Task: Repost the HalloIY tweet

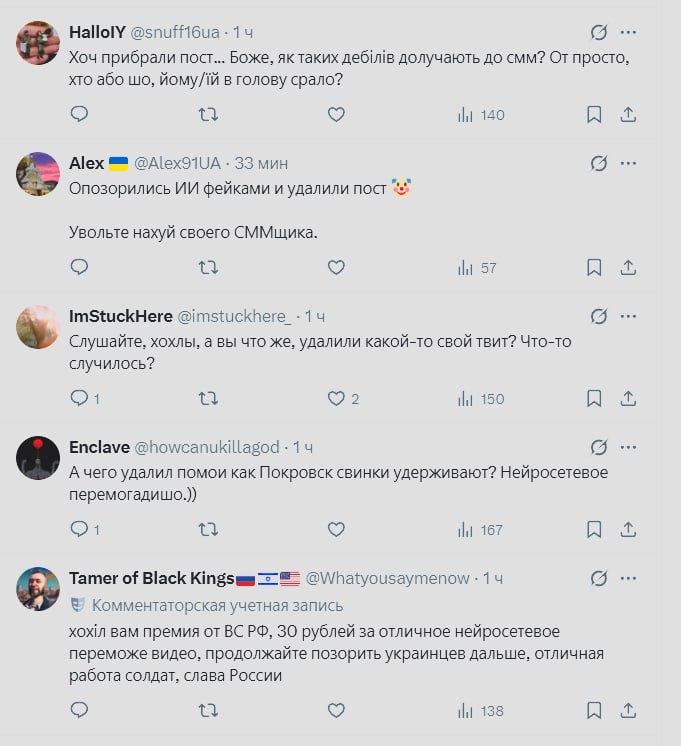Action: pyautogui.click(x=208, y=115)
